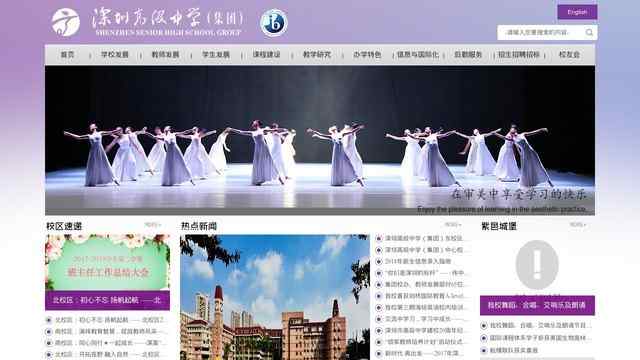Open news about 2018年新生信息录入指南
This screenshot has width=640, height=360.
[418, 261]
